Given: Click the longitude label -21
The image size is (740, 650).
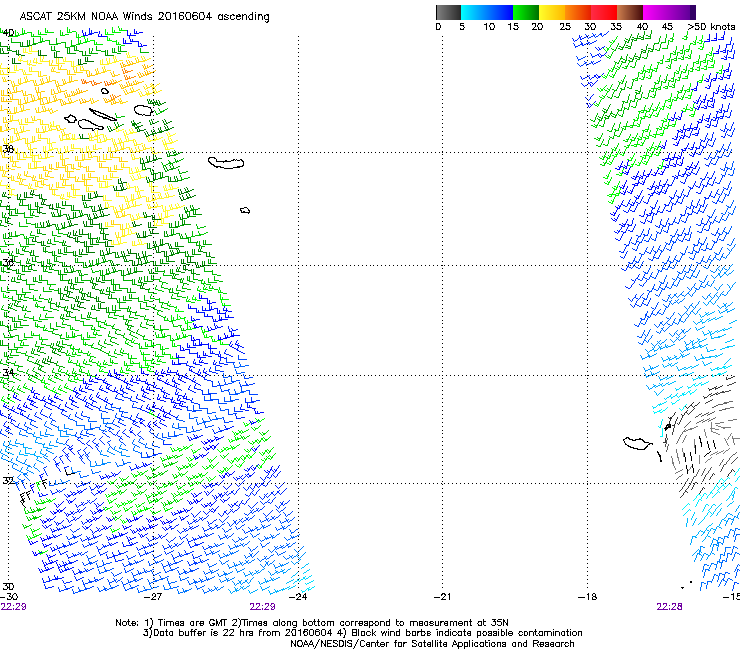Looking at the screenshot, I should [x=442, y=597].
